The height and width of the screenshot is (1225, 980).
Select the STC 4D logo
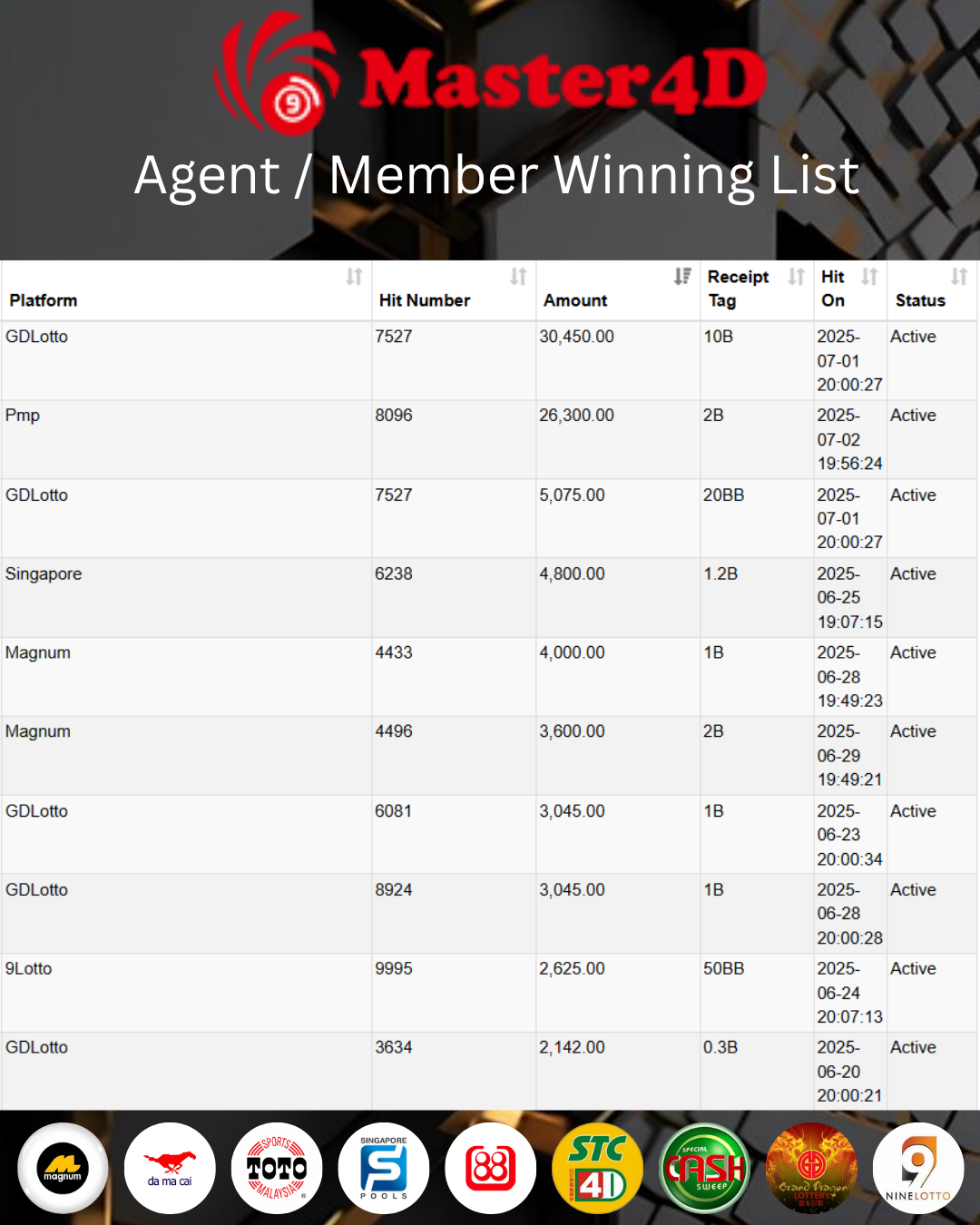point(597,1168)
